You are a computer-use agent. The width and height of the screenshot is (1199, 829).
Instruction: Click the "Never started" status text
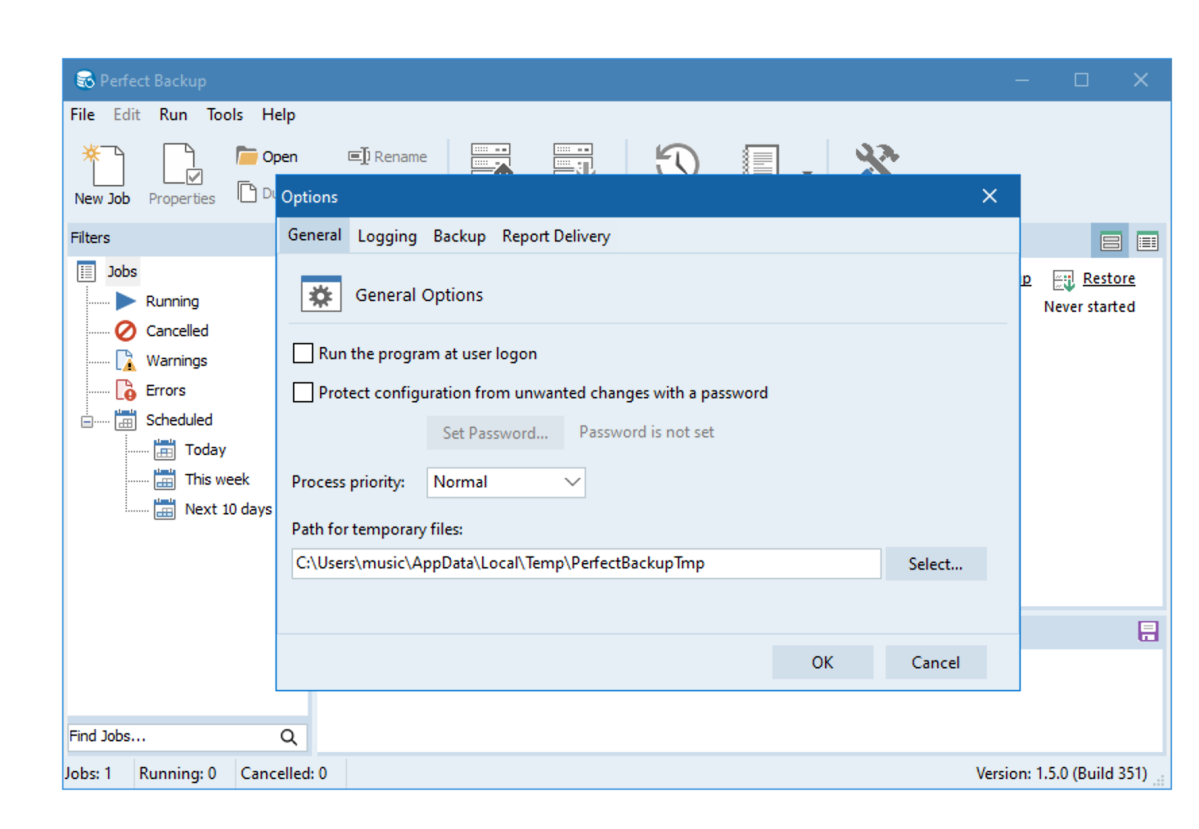coord(1089,307)
